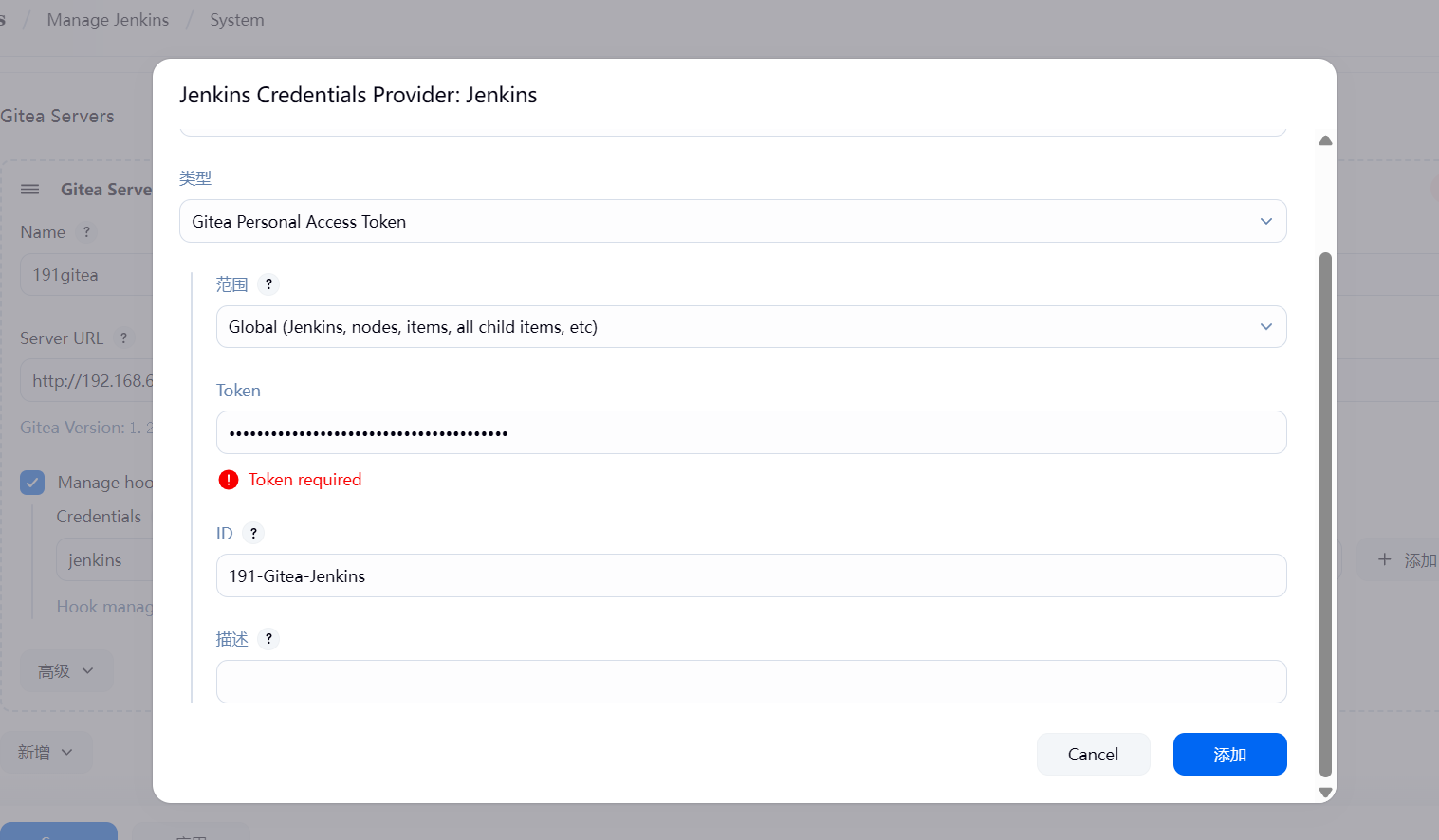
Task: Click the help icon next to 范围
Action: 268,283
